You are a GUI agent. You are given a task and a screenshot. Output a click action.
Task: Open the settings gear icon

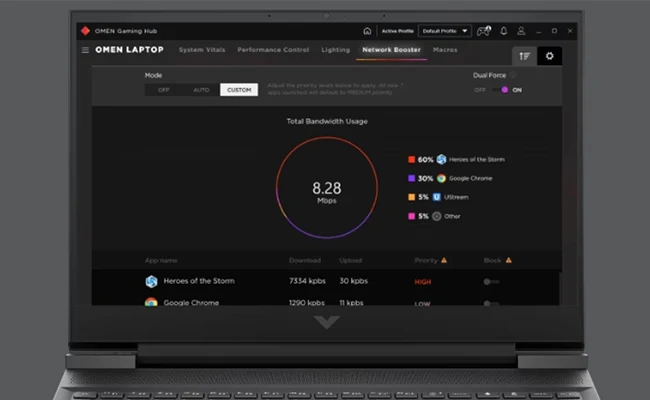550,56
